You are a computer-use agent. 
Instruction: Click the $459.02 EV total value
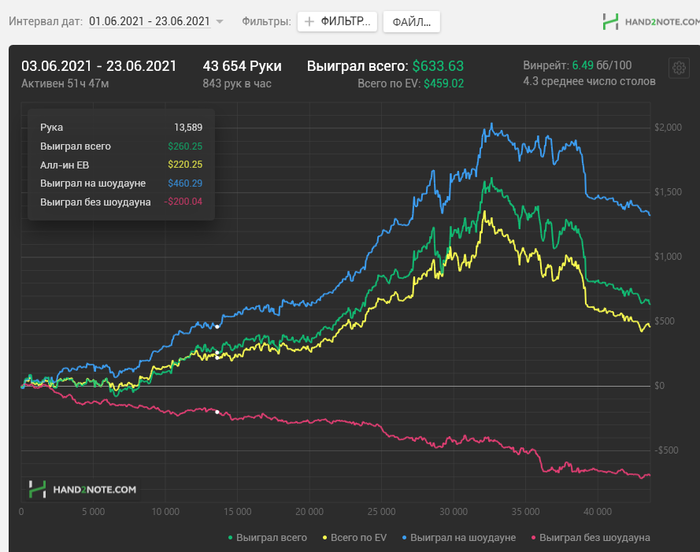444,84
